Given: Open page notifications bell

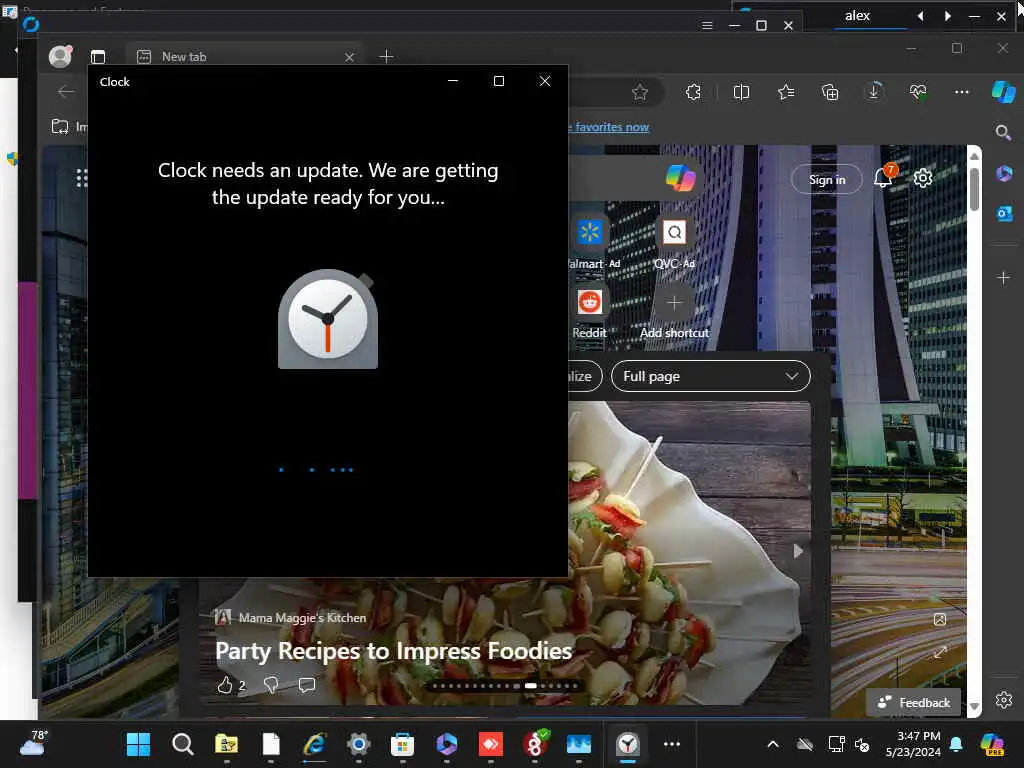Looking at the screenshot, I should click(884, 177).
